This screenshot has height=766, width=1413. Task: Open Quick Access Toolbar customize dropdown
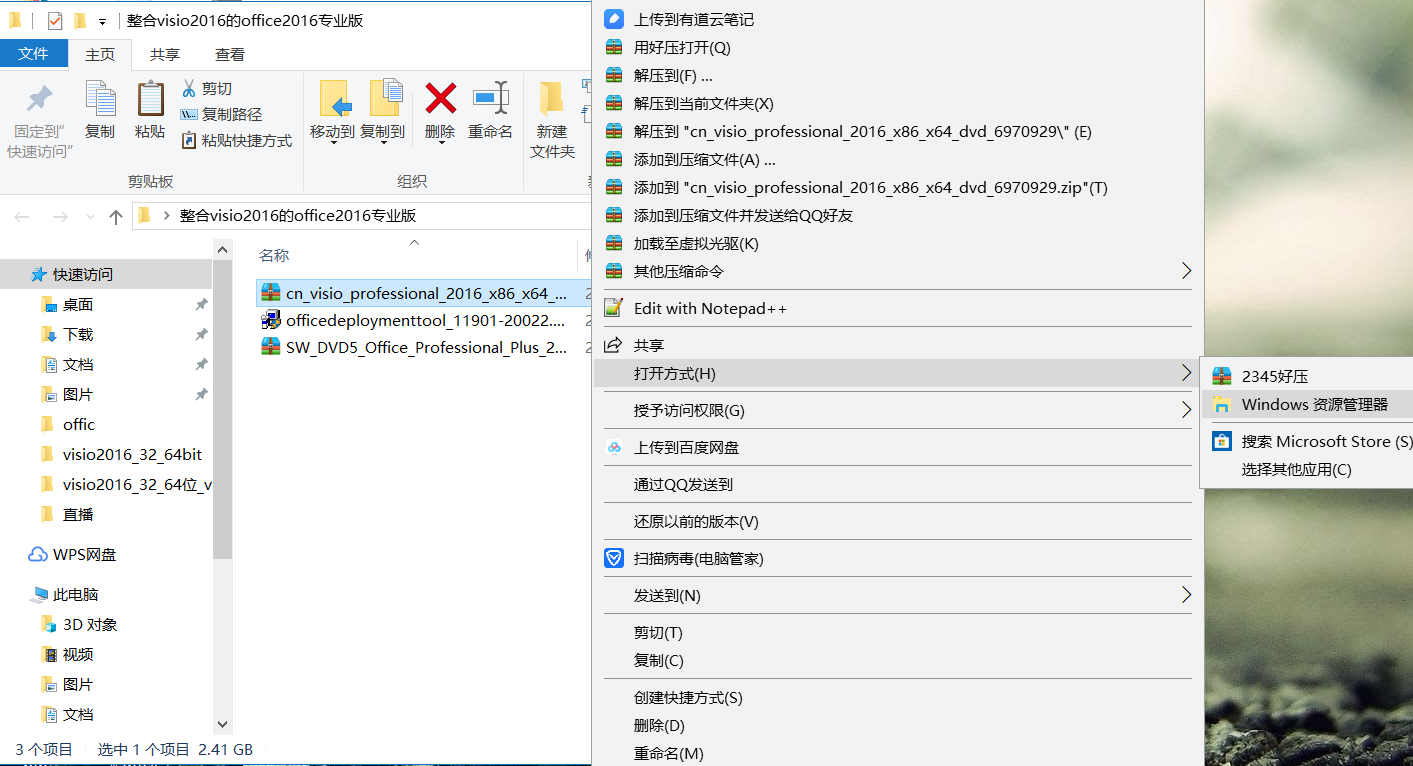point(102,21)
